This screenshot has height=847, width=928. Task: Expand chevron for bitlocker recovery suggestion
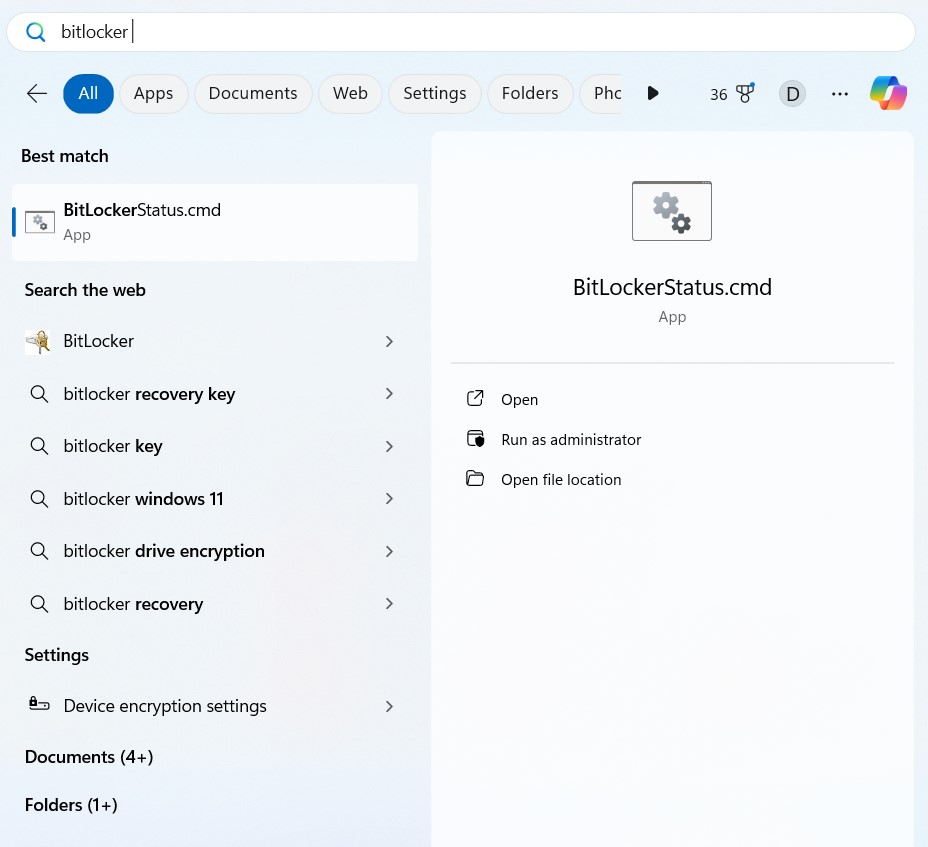tap(389, 603)
